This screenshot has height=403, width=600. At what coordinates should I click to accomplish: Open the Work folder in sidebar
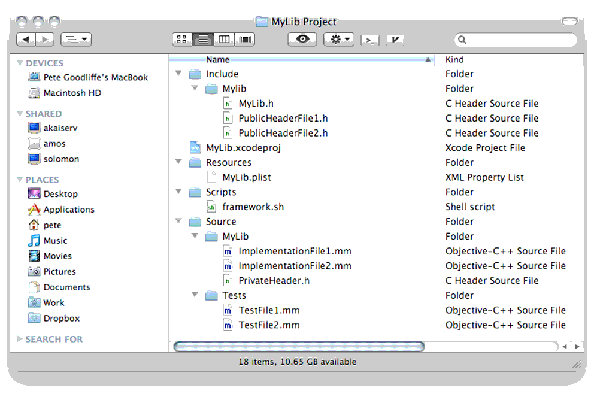tap(46, 303)
